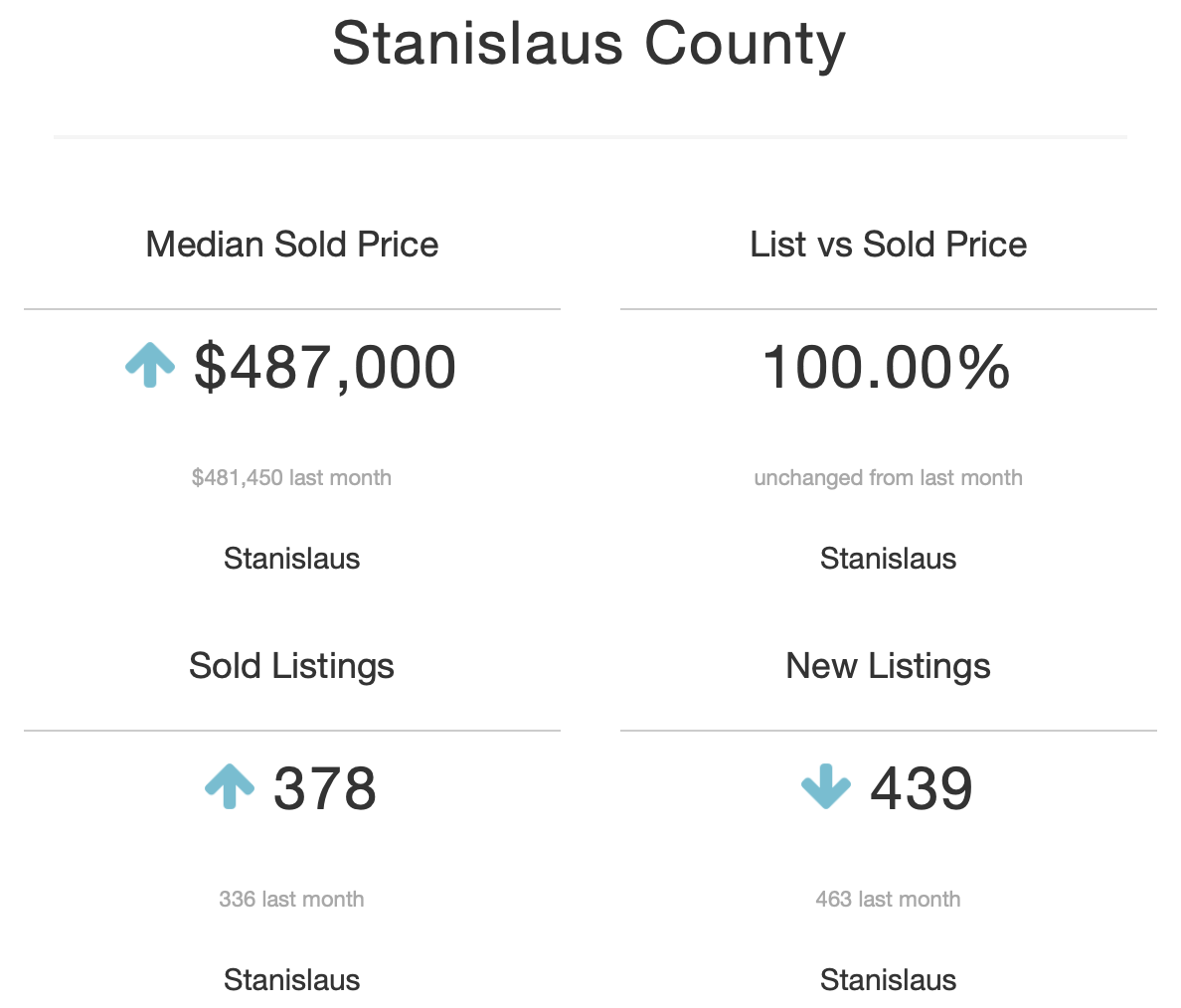This screenshot has height=1008, width=1181.
Task: Click the up arrow beside $487,000
Action: pyautogui.click(x=150, y=365)
